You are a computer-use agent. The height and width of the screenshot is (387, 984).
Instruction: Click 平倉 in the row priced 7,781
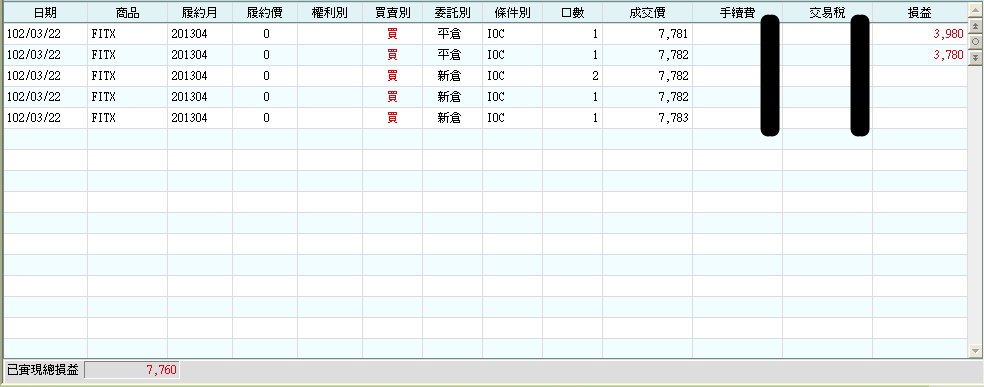[x=450, y=34]
